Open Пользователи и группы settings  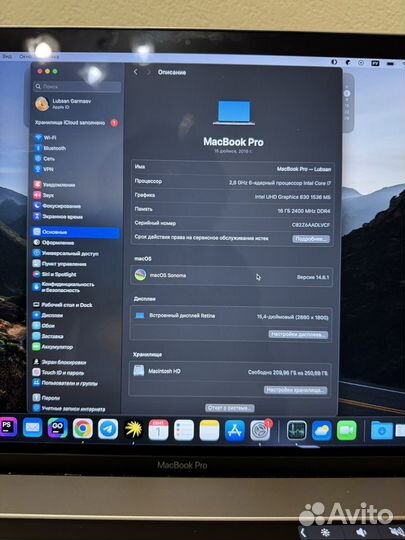65,383
